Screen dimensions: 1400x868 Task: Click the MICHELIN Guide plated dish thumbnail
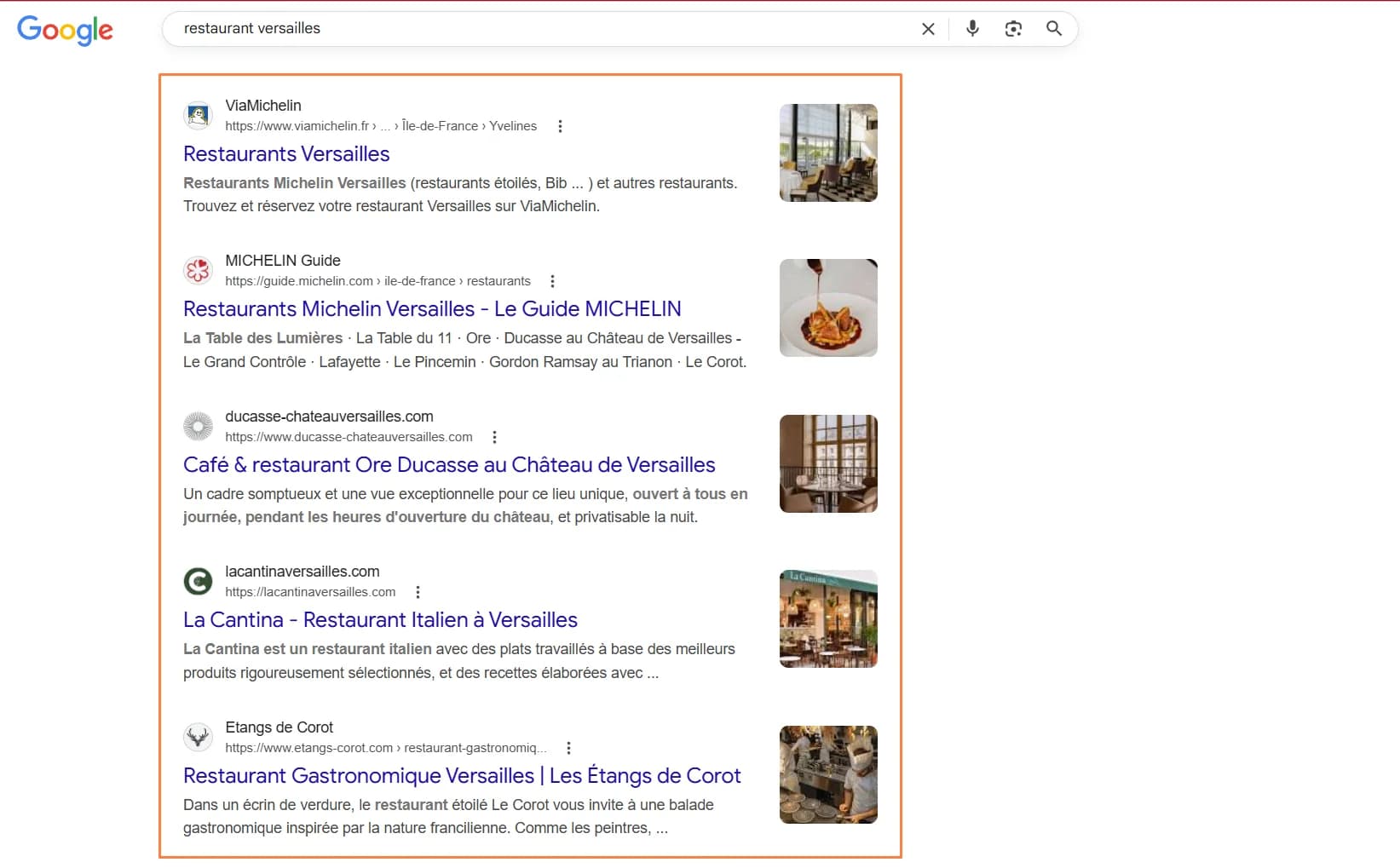tap(828, 308)
